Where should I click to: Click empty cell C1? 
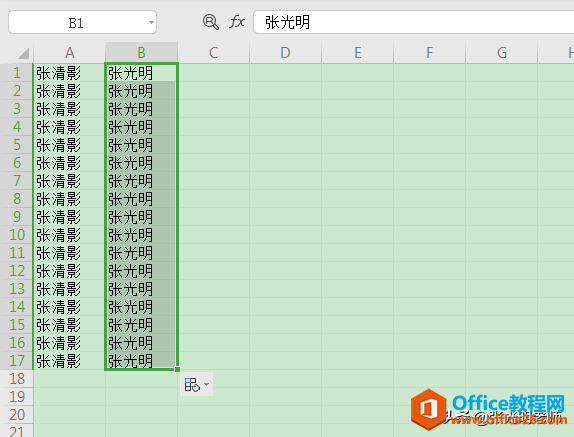(x=213, y=72)
